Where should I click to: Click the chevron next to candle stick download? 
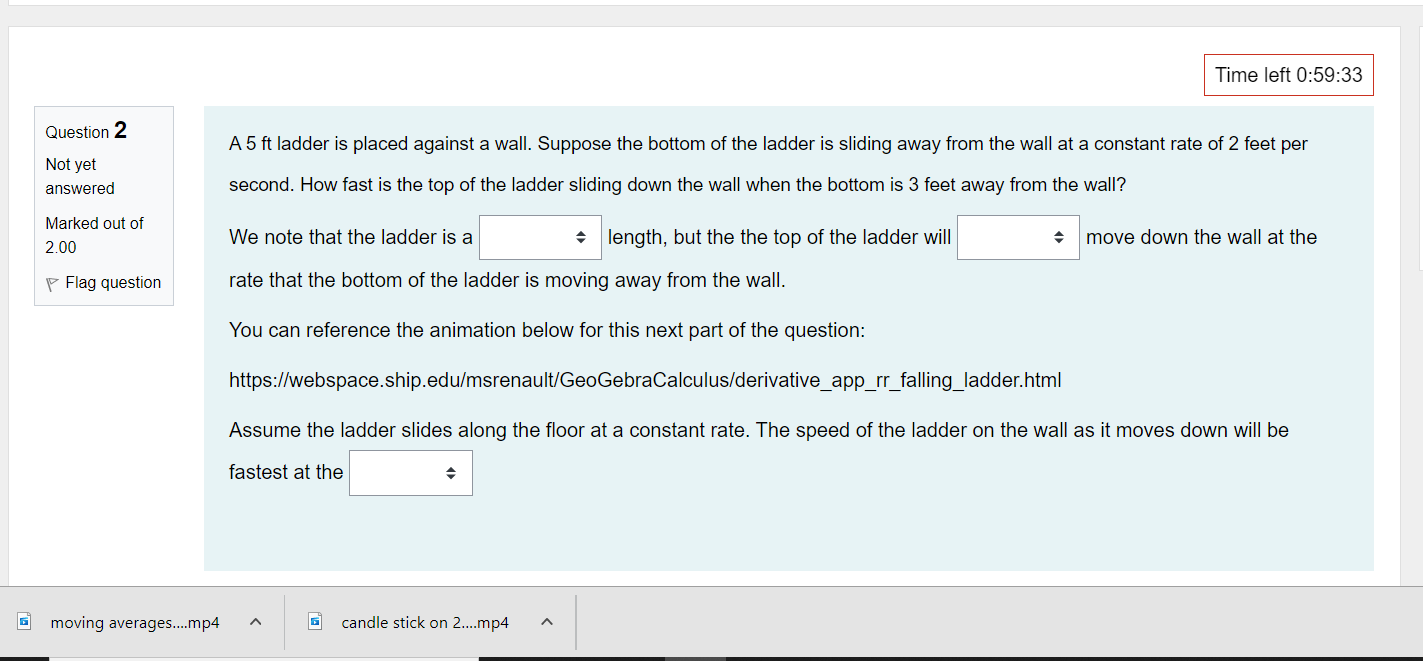click(x=547, y=621)
